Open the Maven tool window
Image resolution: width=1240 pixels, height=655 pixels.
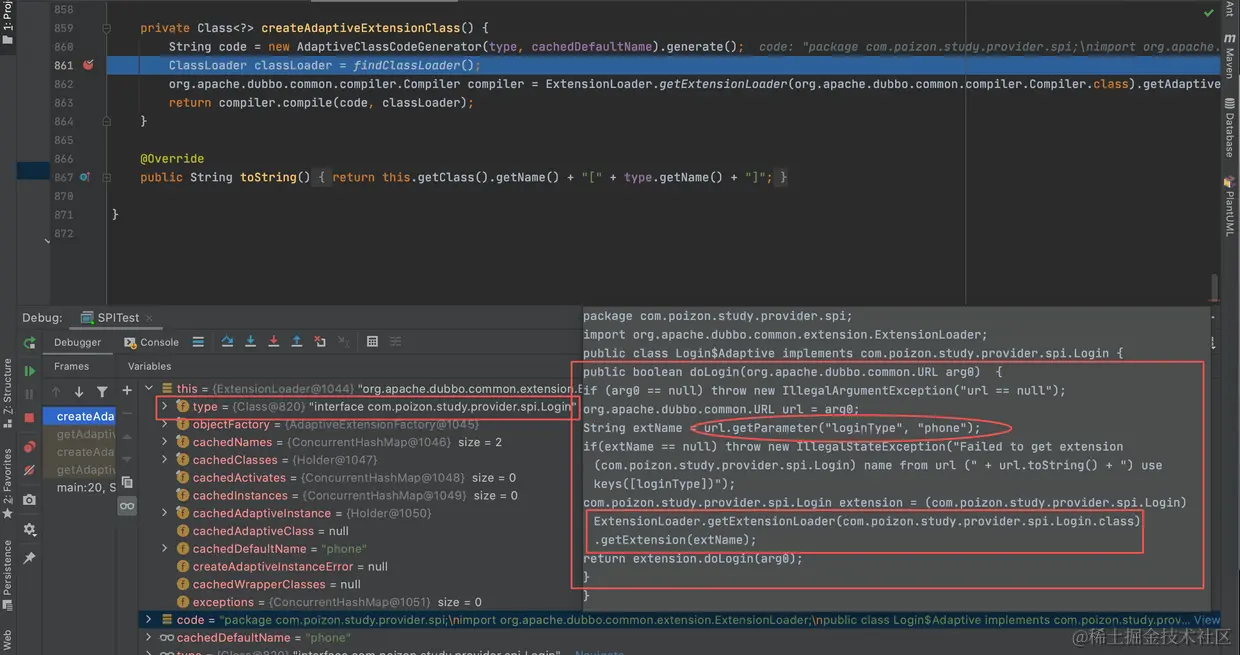click(x=1229, y=57)
